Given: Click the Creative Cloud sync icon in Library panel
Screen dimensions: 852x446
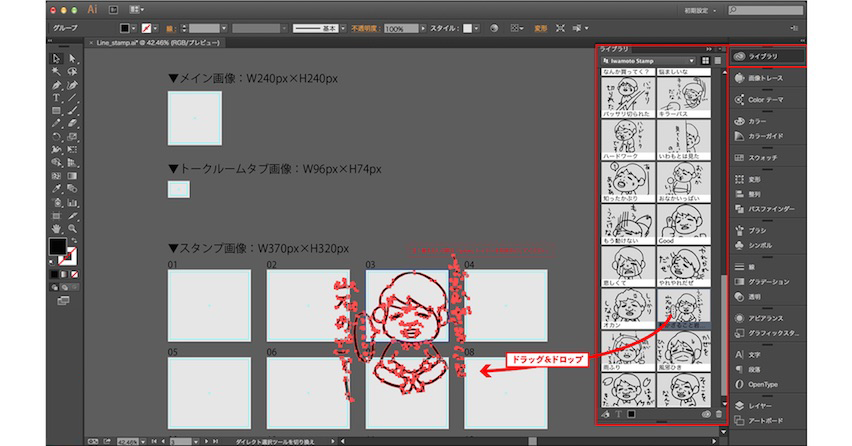Looking at the screenshot, I should click(x=706, y=414).
